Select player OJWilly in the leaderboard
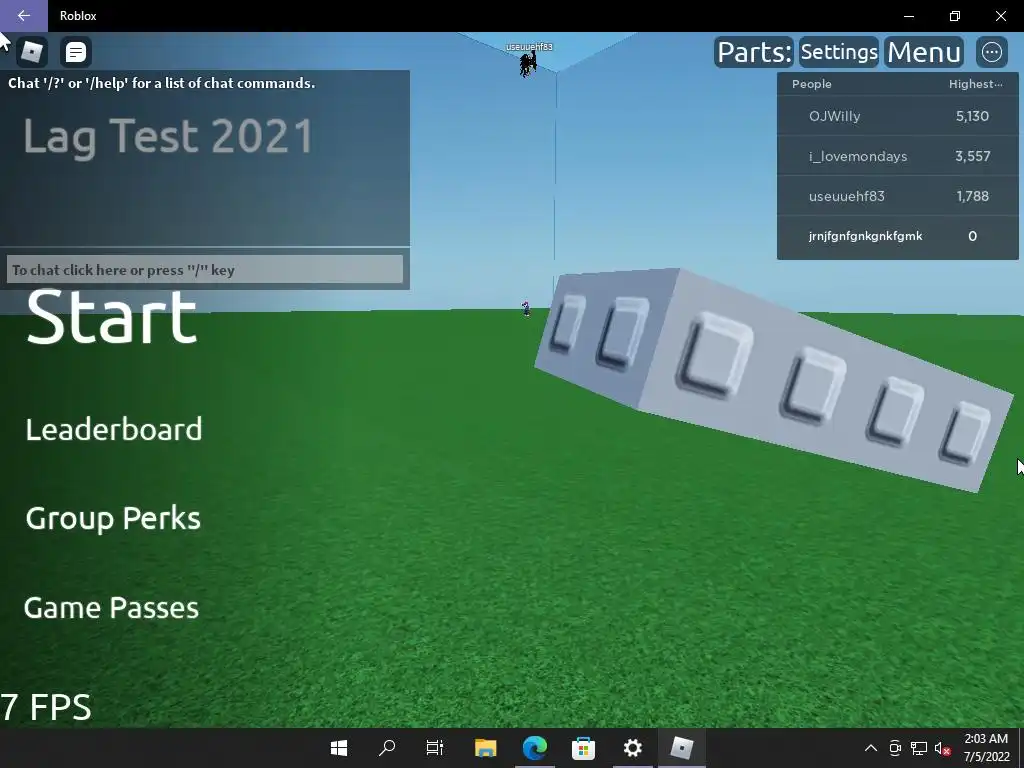This screenshot has height=768, width=1024. point(897,116)
